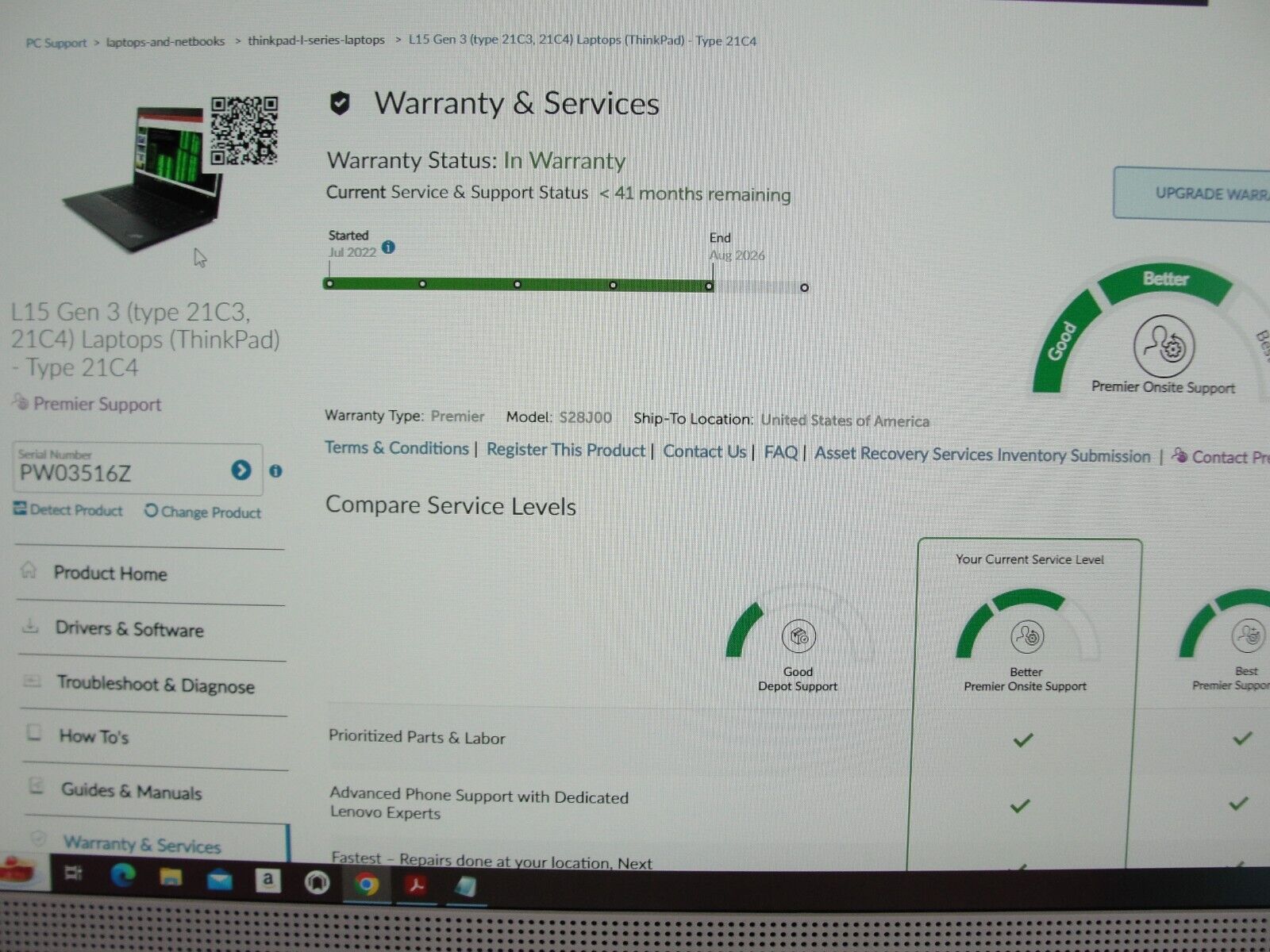Click the info icon next to Jul 2022
The width and height of the screenshot is (1270, 952).
pyautogui.click(x=388, y=248)
